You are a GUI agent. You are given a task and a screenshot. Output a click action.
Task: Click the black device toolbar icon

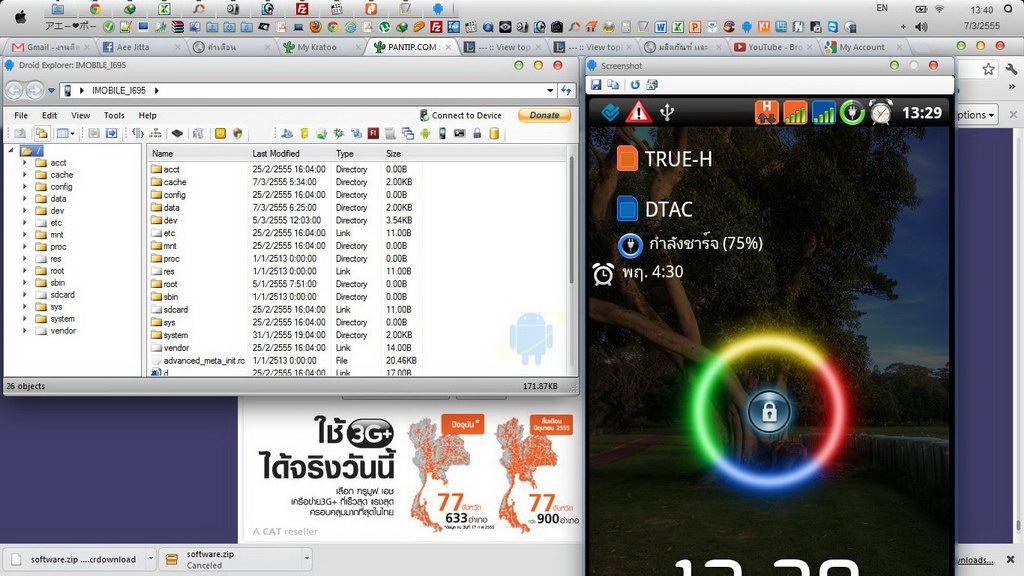click(x=177, y=133)
